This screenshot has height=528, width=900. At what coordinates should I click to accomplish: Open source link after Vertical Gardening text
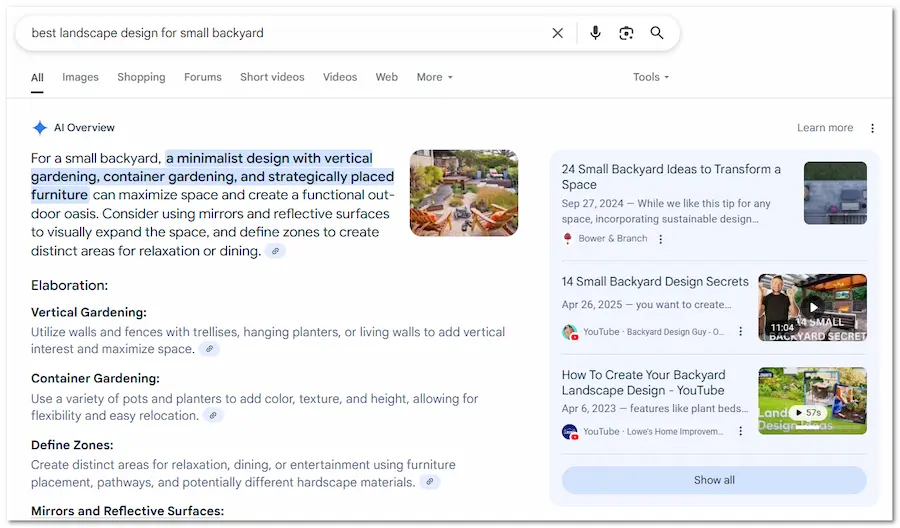click(x=209, y=349)
